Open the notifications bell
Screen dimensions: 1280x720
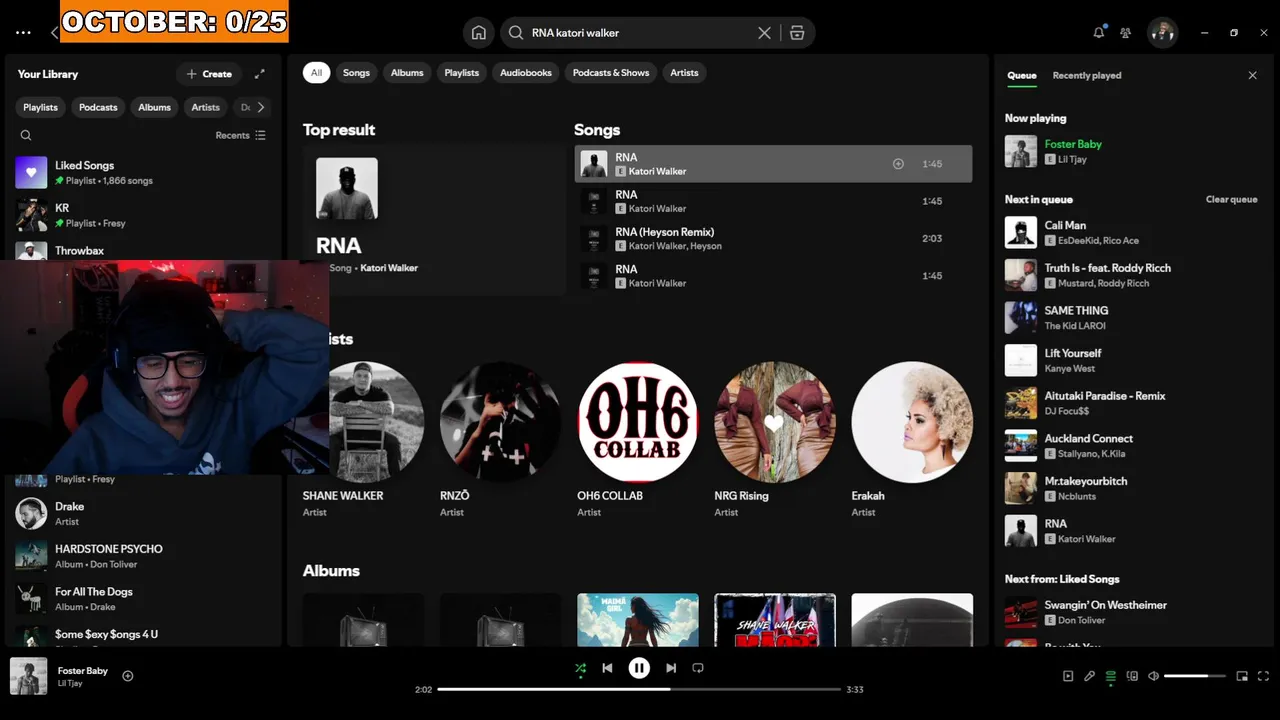point(1099,32)
